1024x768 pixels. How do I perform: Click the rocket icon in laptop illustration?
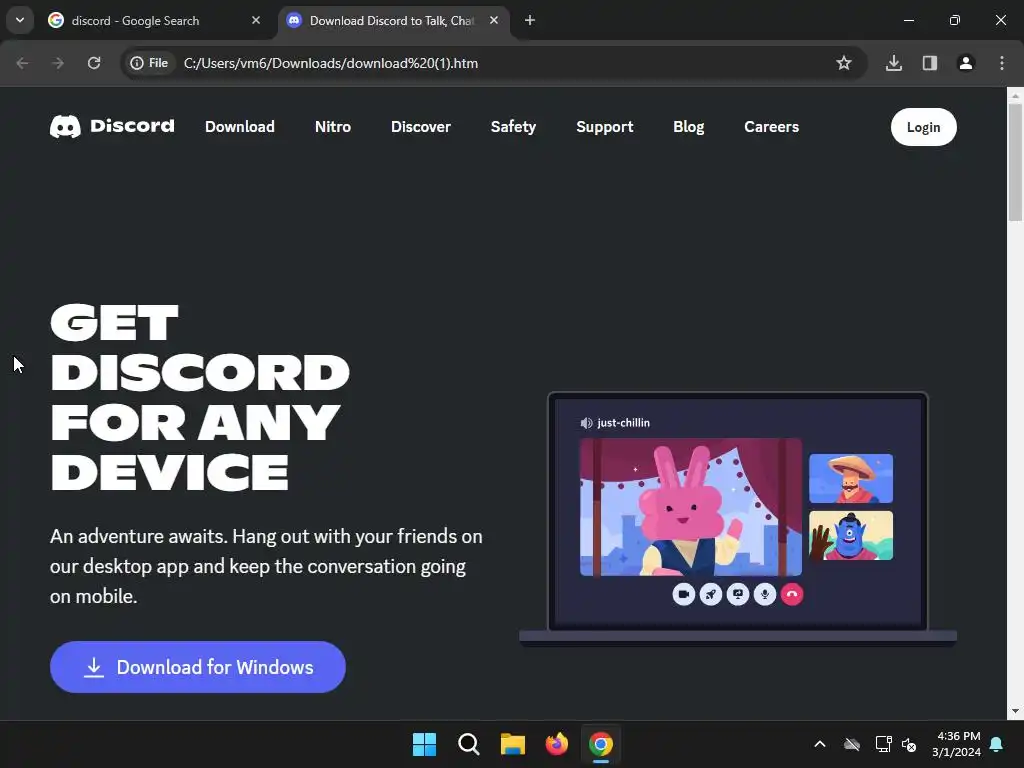click(x=711, y=594)
